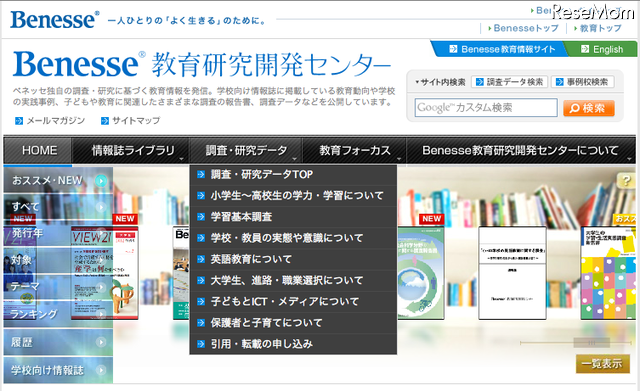Expand the テーマ sidebar filter
The height and width of the screenshot is (391, 640).
58,287
